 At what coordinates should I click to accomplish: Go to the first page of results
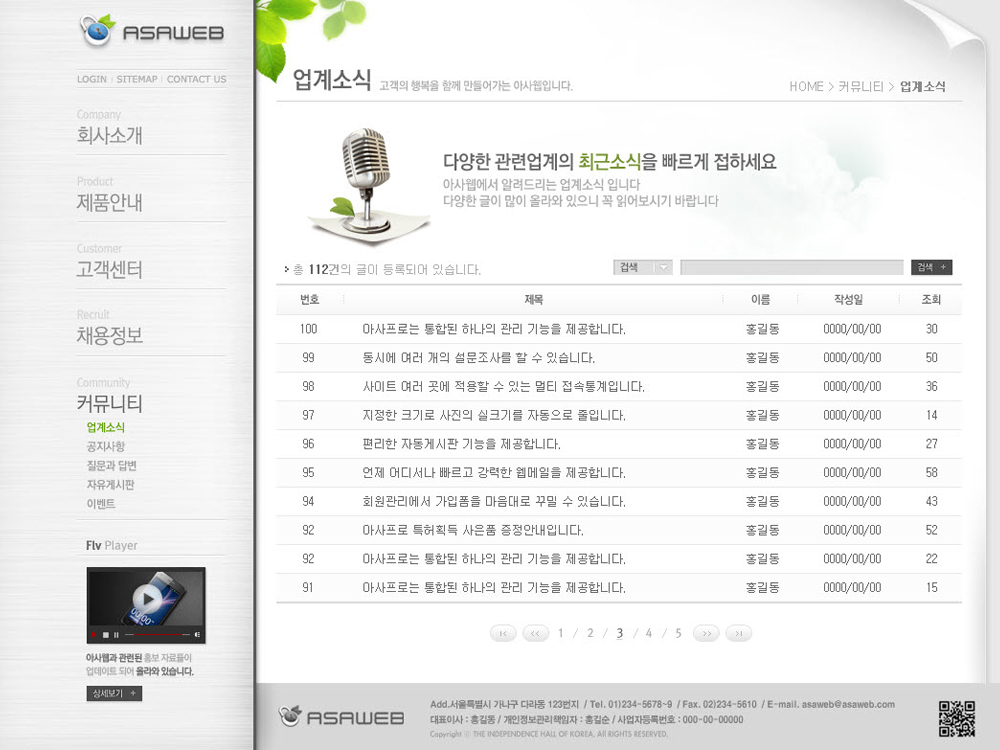click(x=504, y=633)
